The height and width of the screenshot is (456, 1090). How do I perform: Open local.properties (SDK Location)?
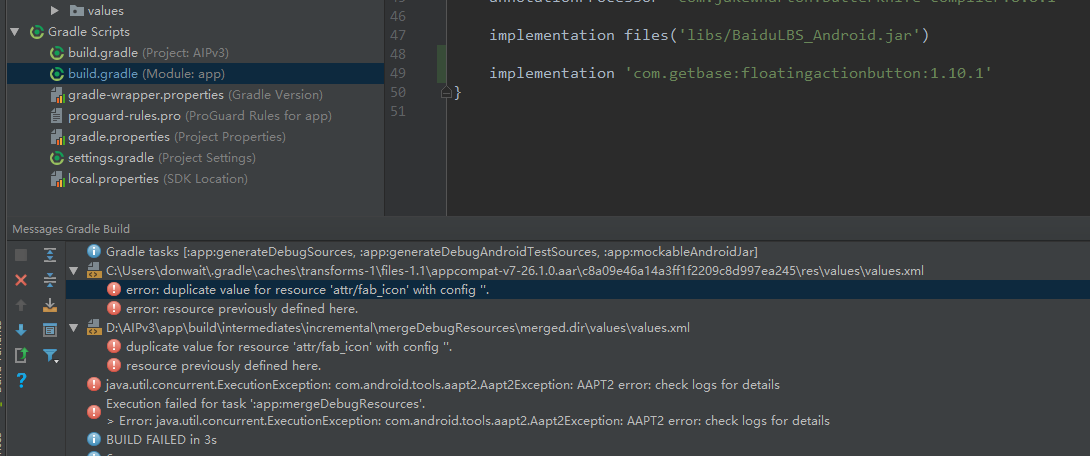pyautogui.click(x=158, y=179)
